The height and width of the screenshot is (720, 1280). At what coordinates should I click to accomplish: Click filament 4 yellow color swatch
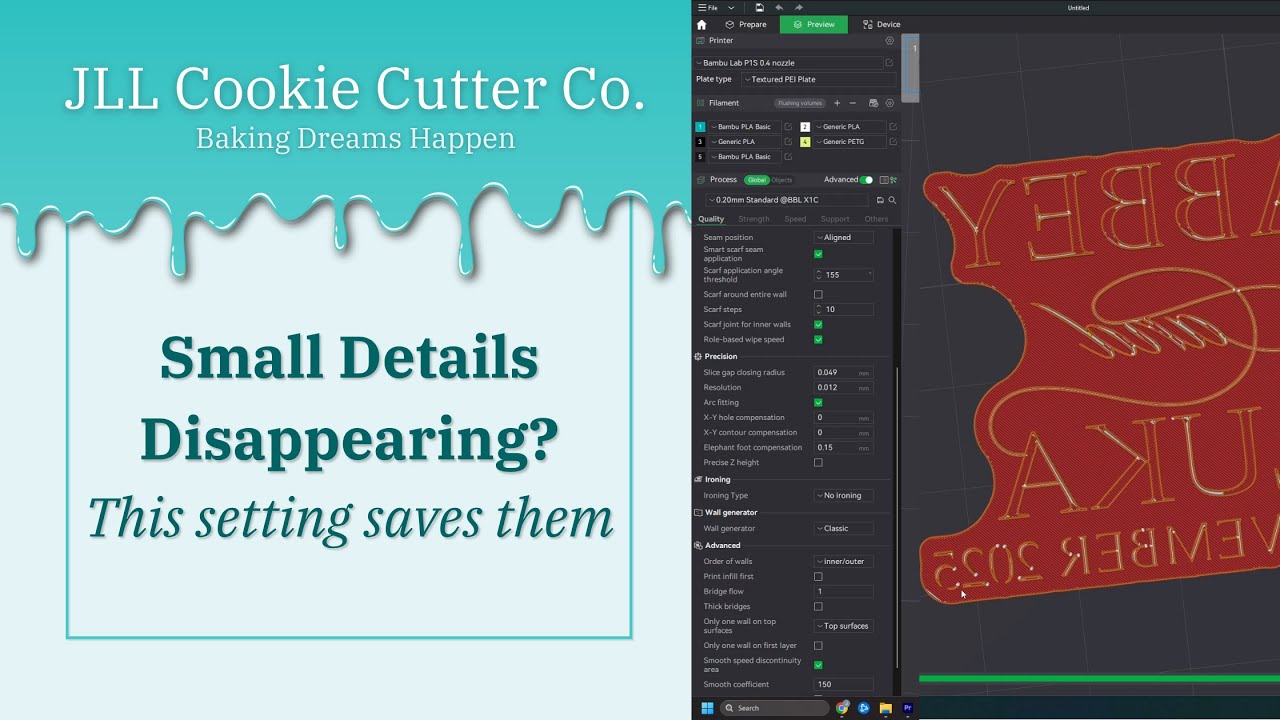[x=805, y=142]
